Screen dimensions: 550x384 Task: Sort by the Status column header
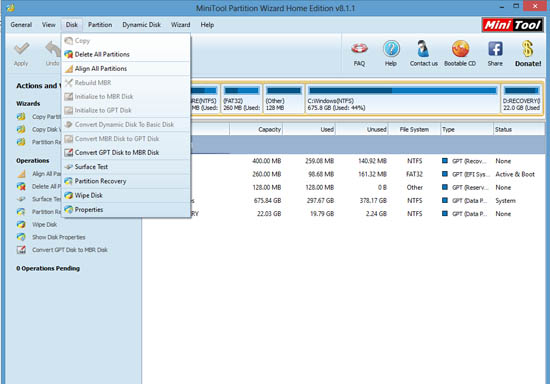click(x=519, y=129)
